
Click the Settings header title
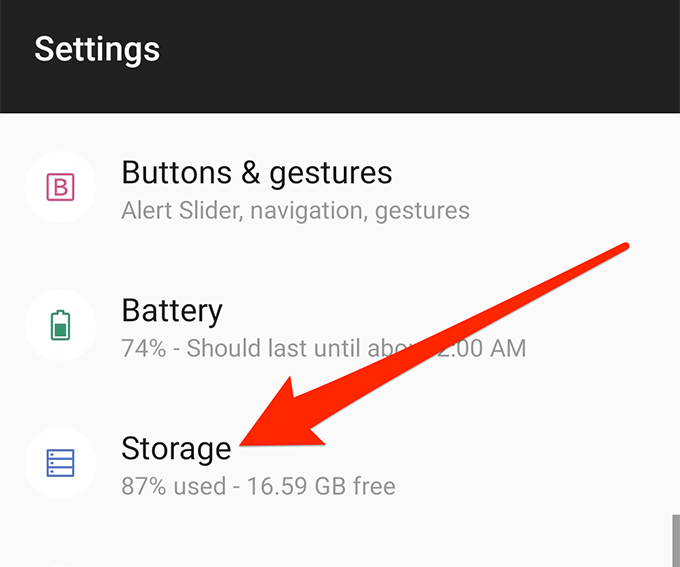[97, 50]
